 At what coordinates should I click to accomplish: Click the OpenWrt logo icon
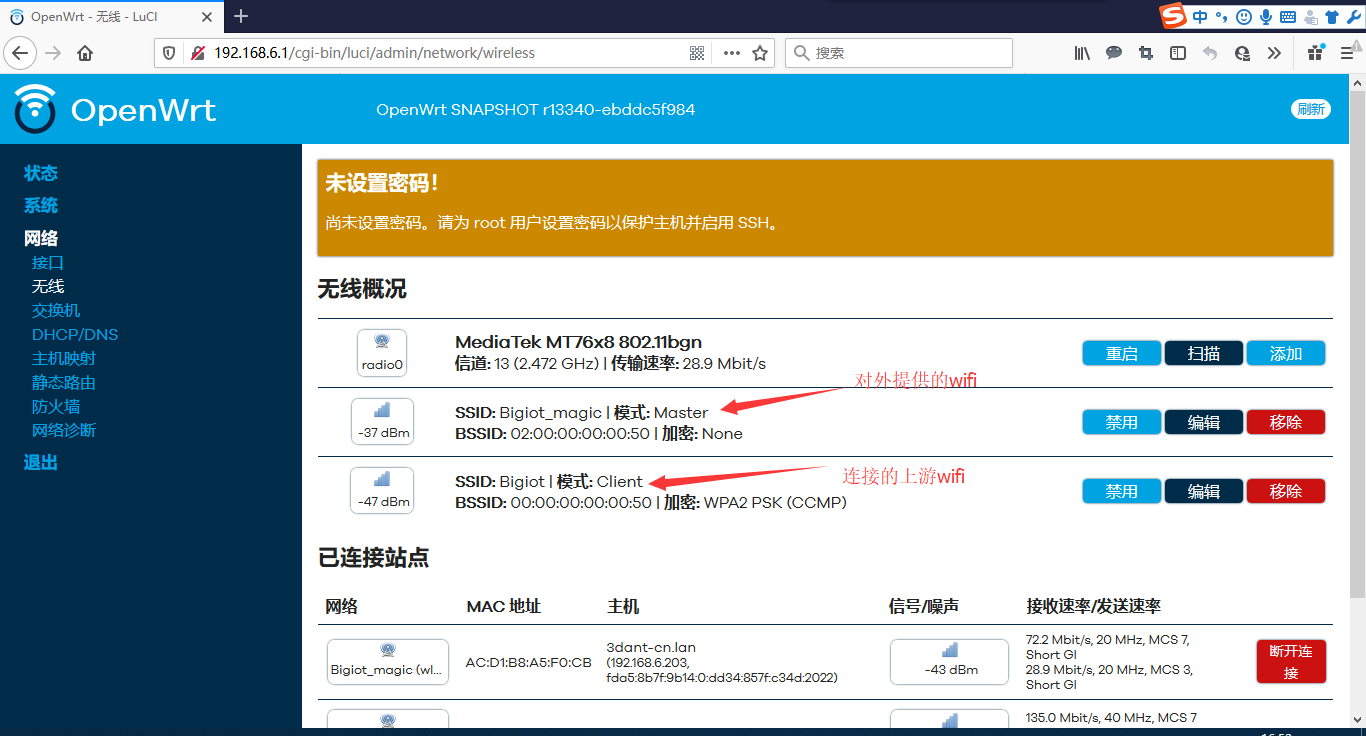point(36,109)
